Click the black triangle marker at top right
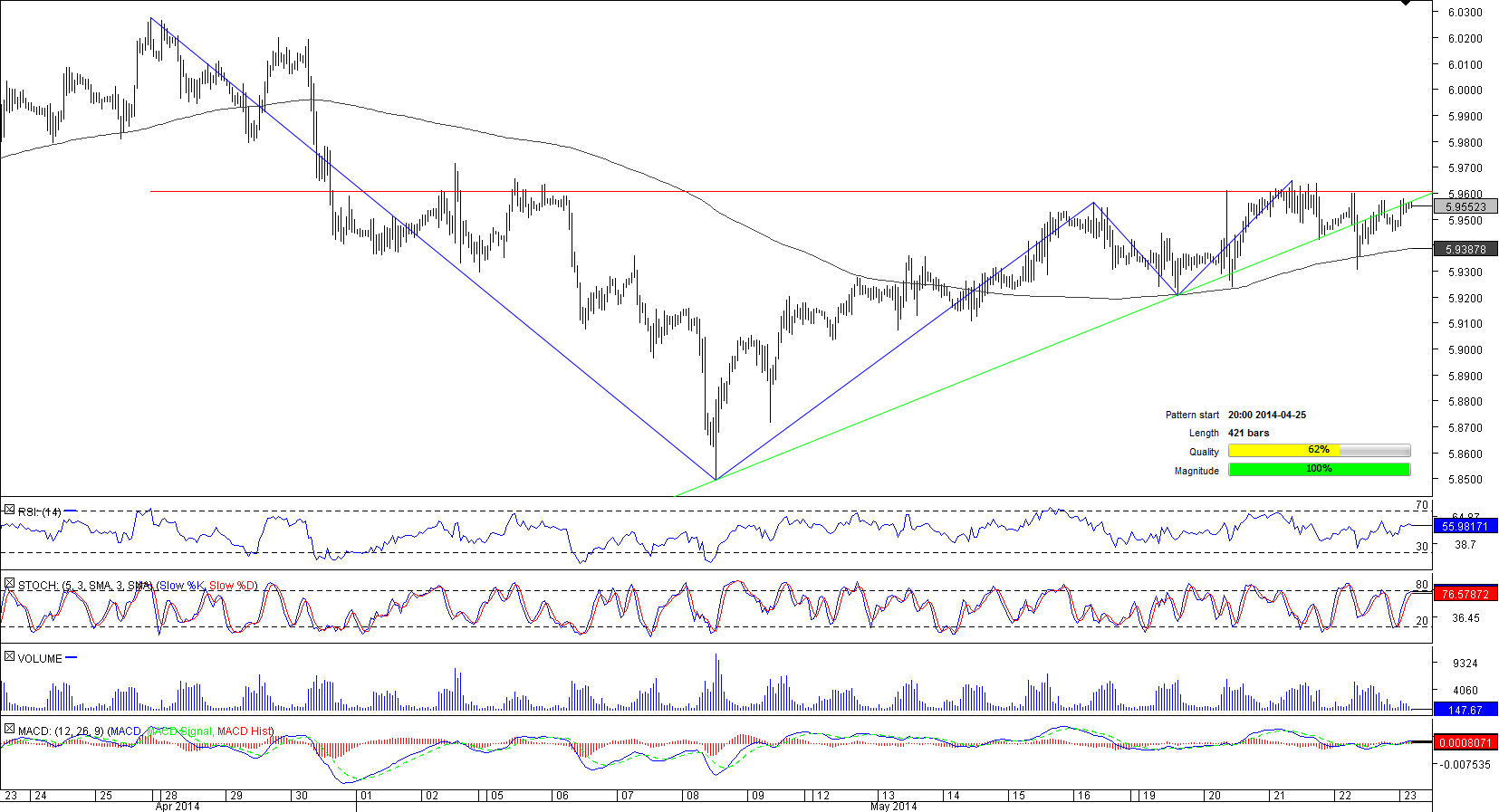 1406,4
